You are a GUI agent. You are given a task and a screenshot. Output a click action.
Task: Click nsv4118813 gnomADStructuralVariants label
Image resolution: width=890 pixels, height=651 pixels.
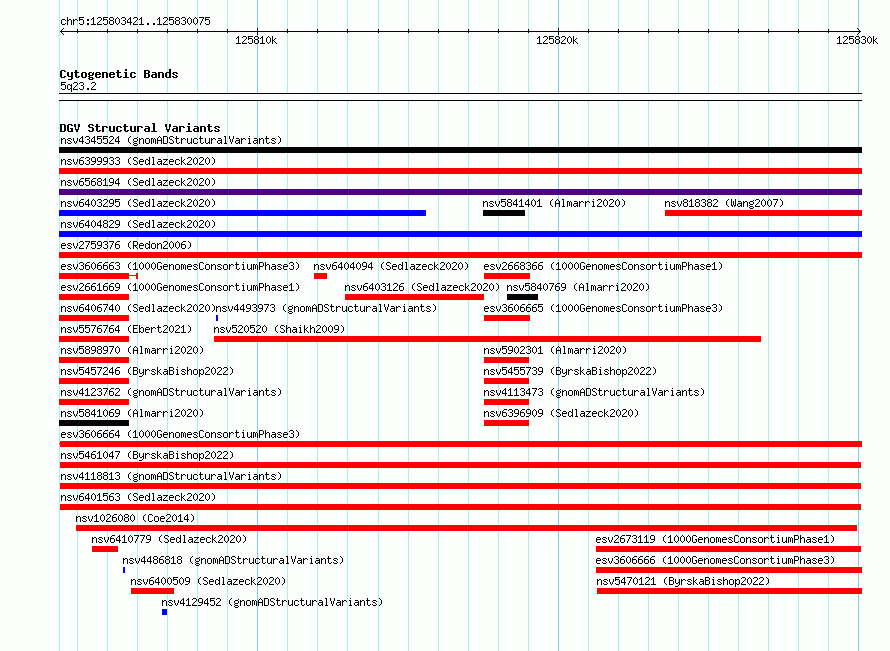tap(171, 476)
